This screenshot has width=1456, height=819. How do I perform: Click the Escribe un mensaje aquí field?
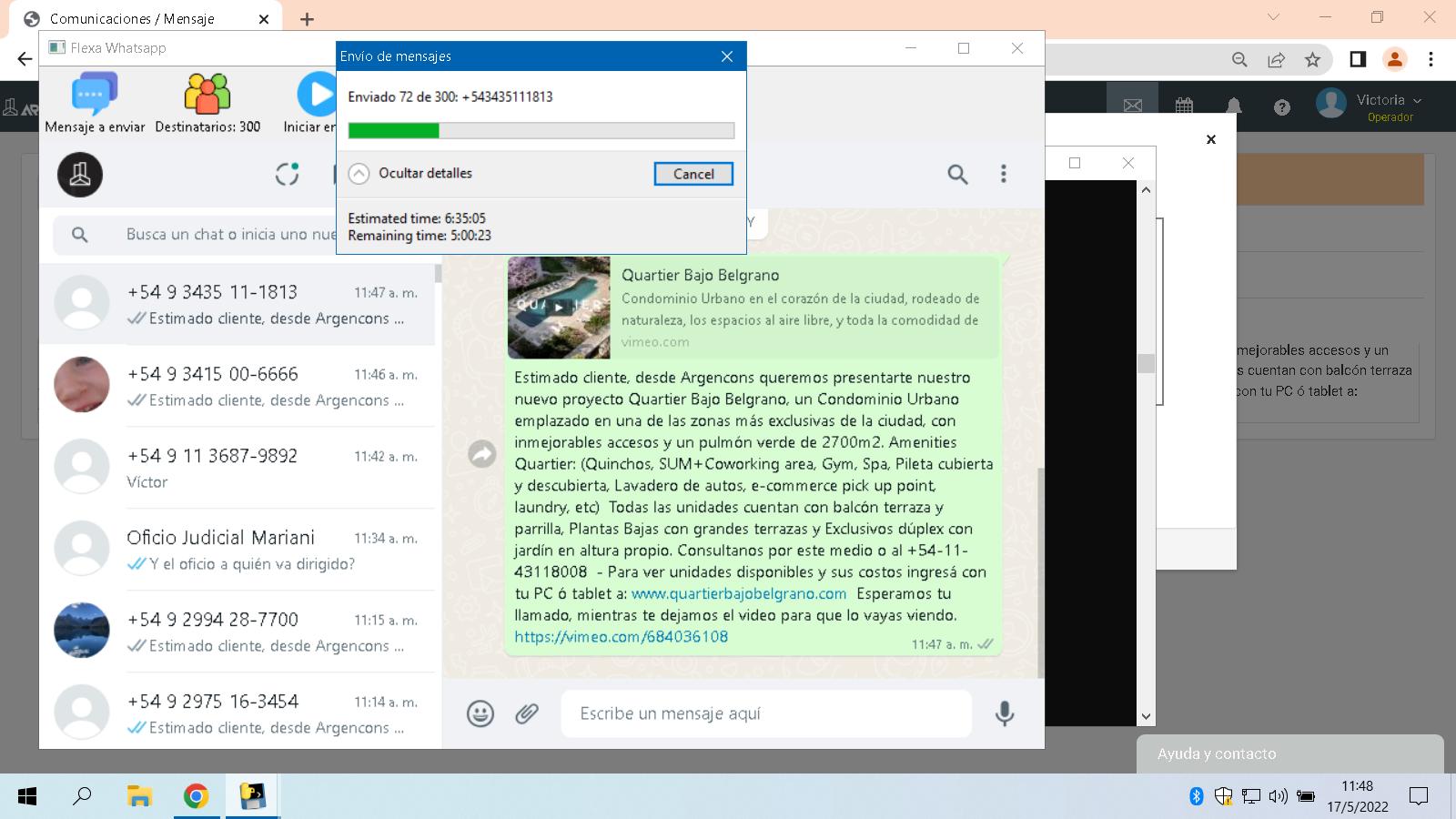click(766, 713)
